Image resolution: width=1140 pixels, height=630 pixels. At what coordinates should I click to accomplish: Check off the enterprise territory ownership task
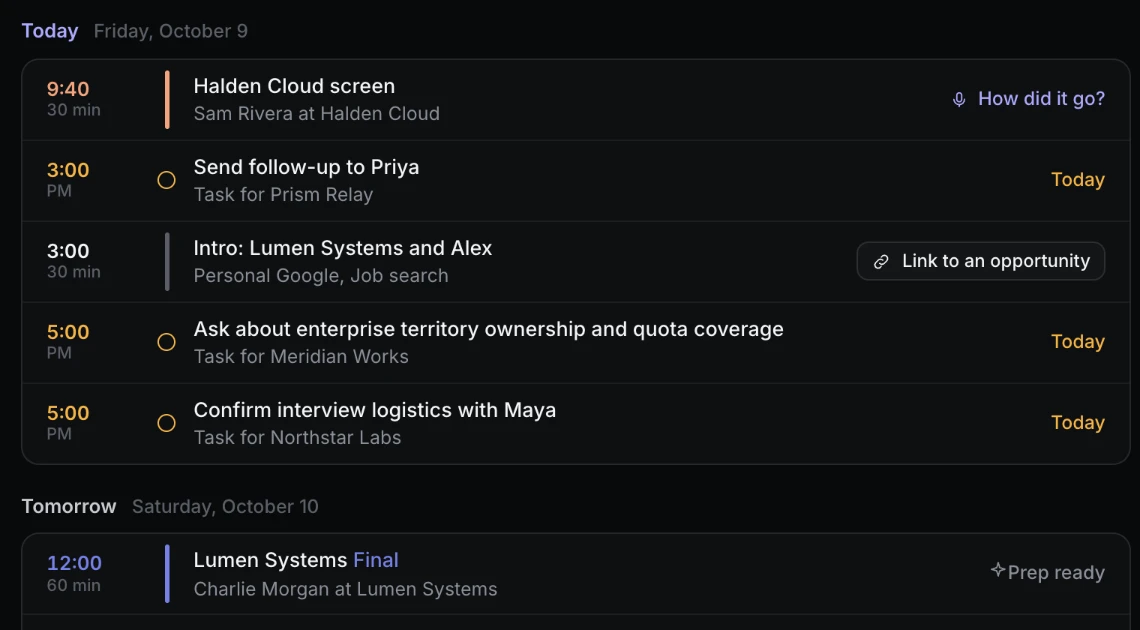pyautogui.click(x=166, y=342)
